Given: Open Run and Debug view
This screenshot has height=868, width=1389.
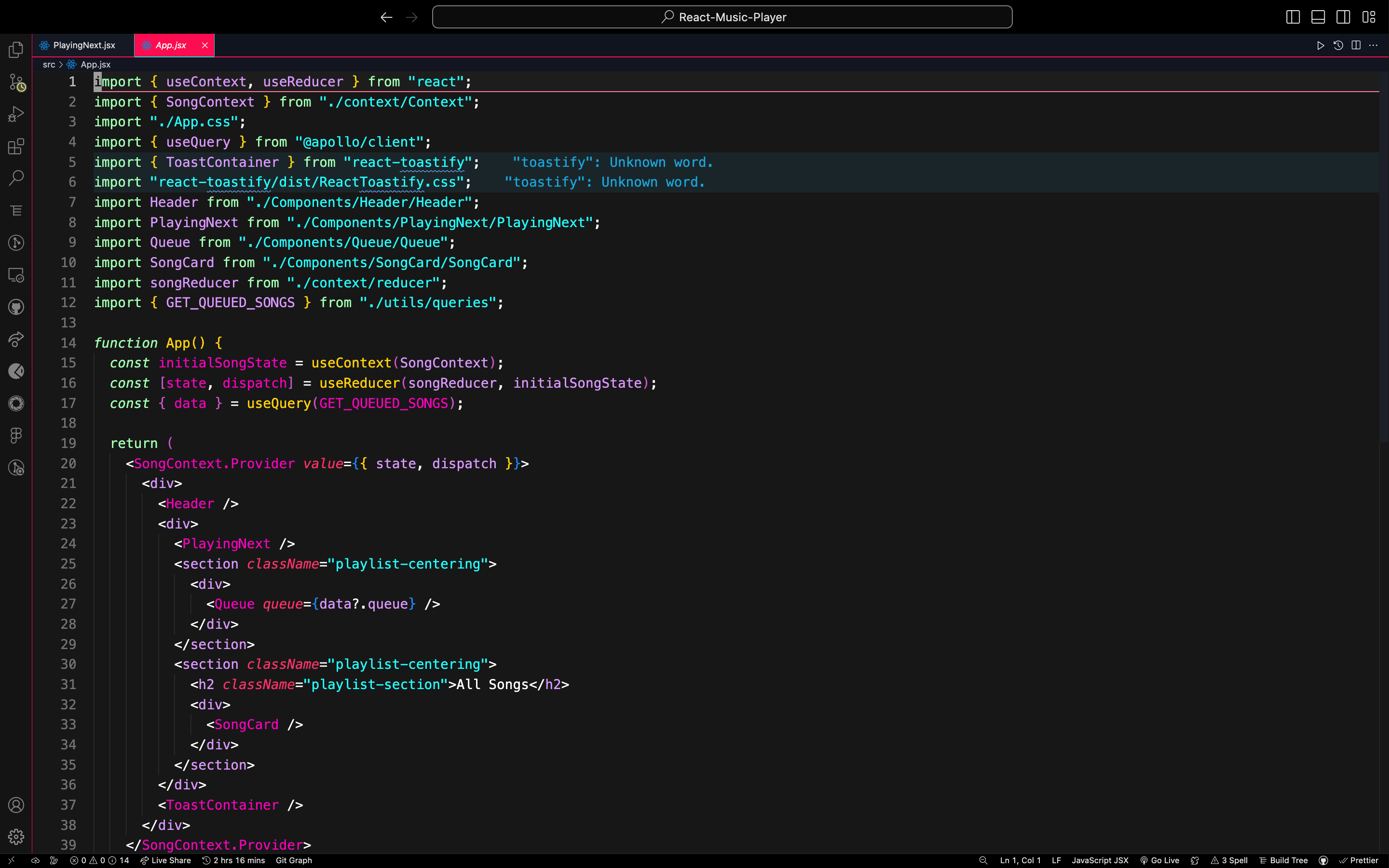Looking at the screenshot, I should coord(16,114).
